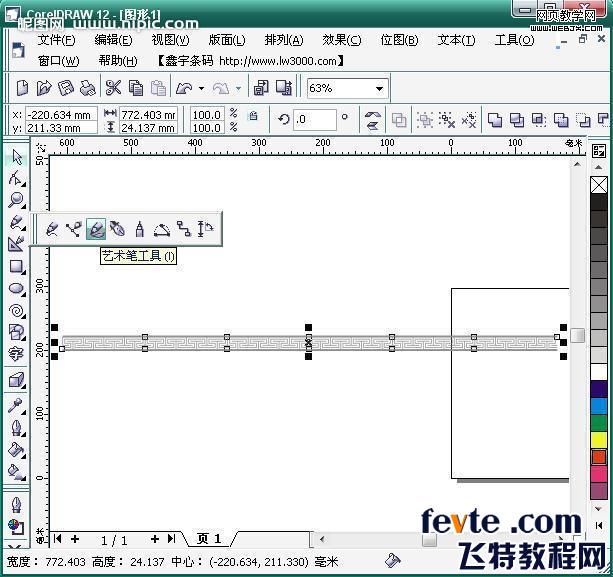Click the rotation angle field
The image size is (613, 577).
pos(315,119)
